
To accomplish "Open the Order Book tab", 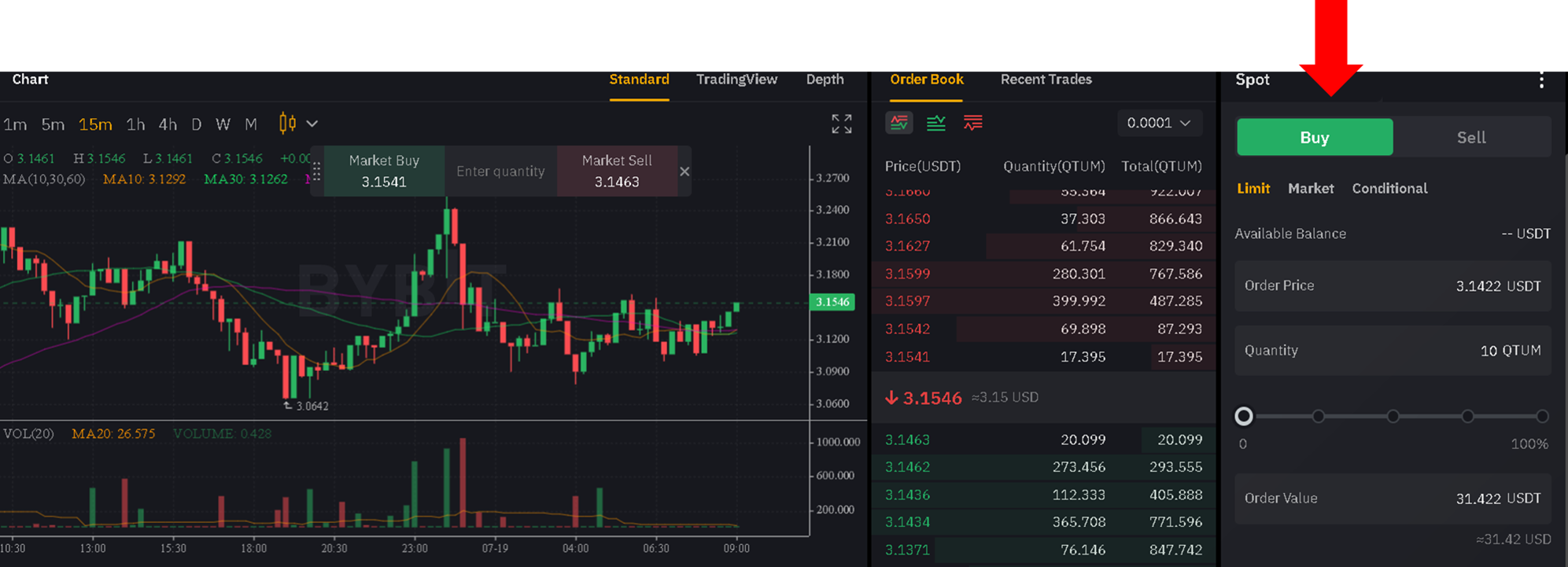I will tap(927, 79).
